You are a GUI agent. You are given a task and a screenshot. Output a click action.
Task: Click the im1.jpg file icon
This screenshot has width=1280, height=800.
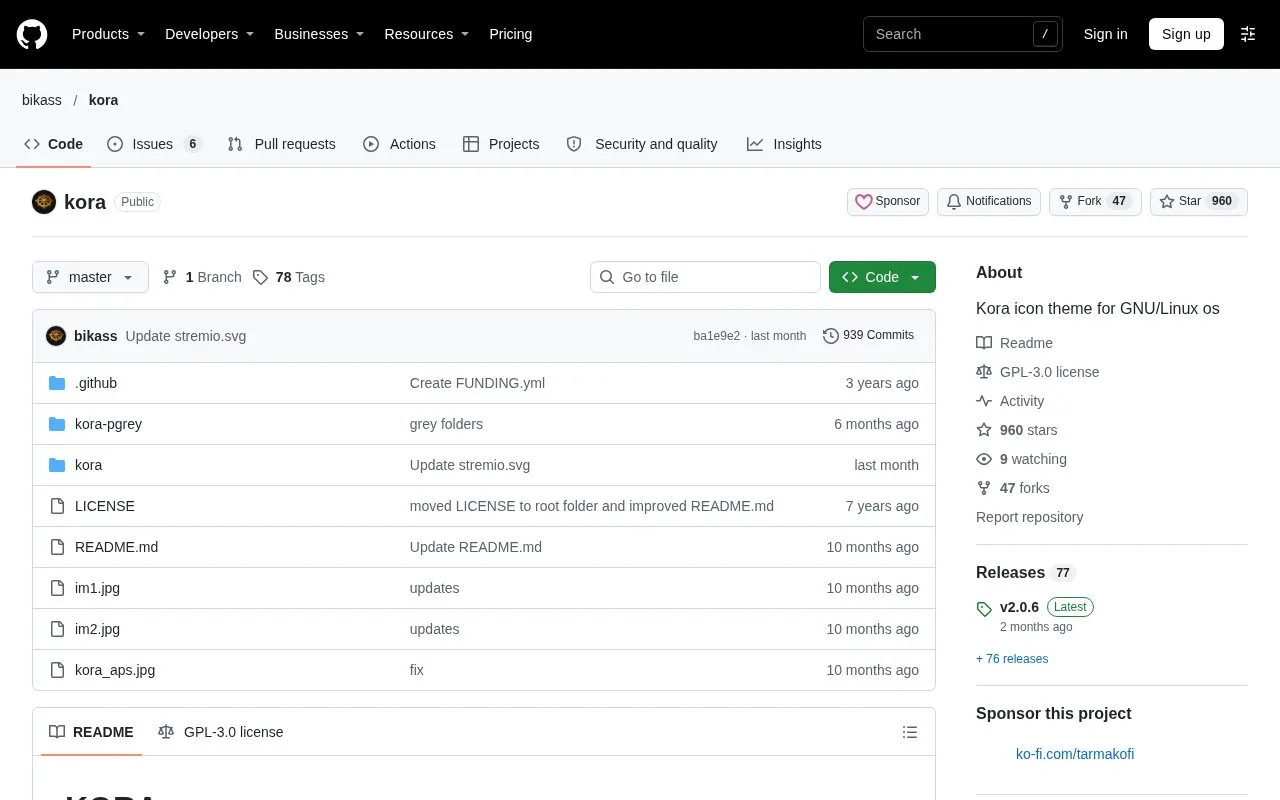pos(57,588)
